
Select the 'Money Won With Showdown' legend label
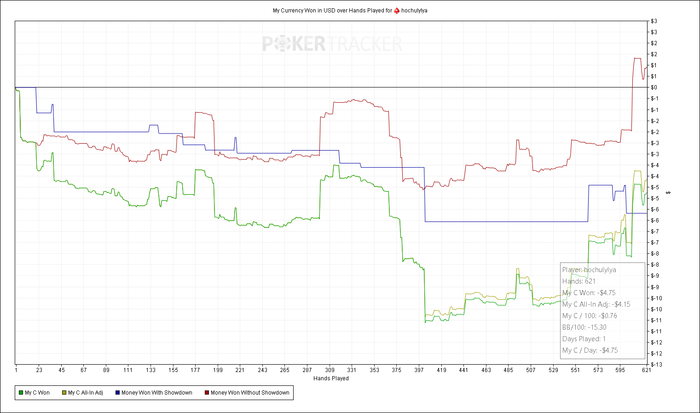tap(157, 393)
